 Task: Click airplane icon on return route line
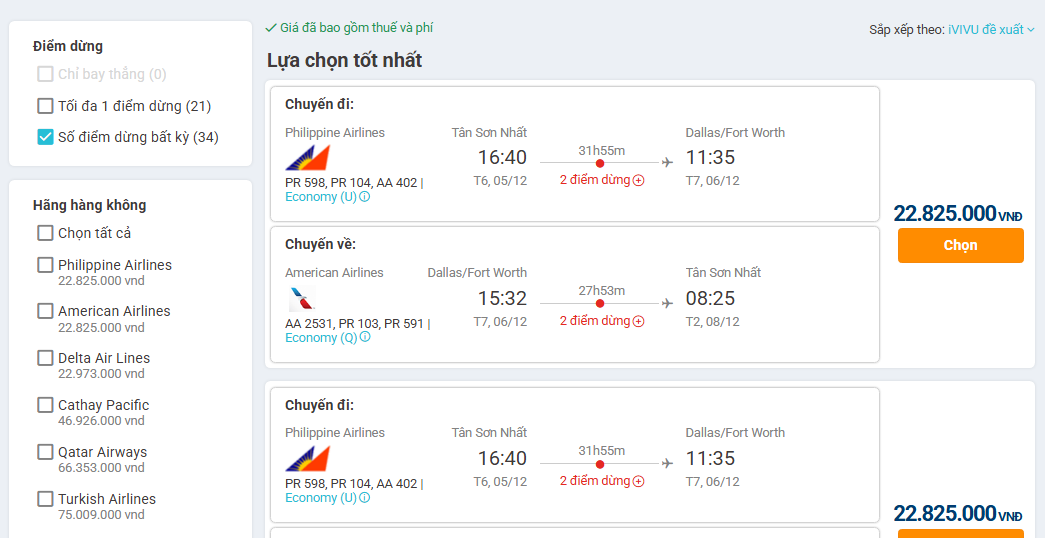668,302
